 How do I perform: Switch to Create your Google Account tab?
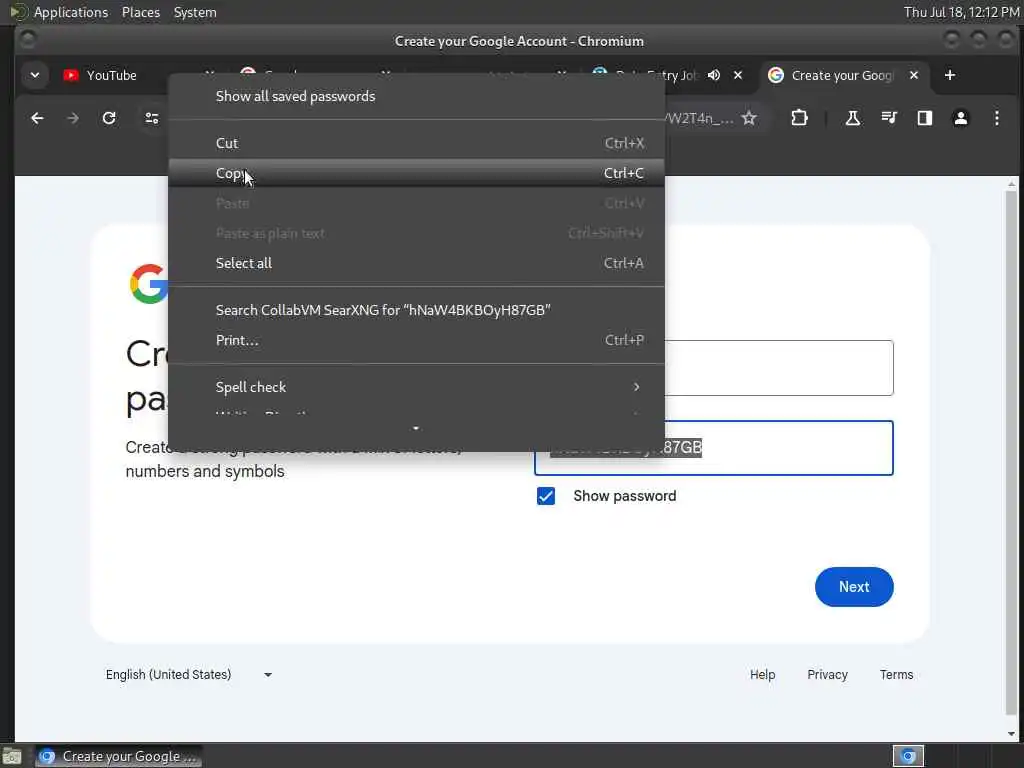click(x=844, y=75)
